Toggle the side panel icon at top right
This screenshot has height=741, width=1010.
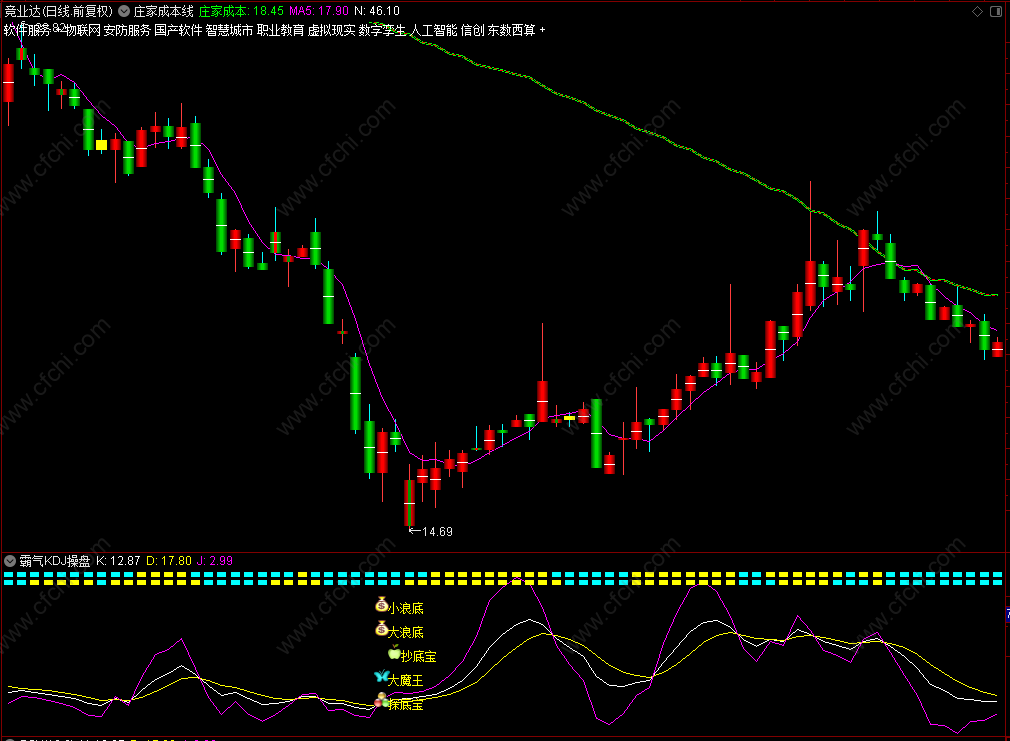click(x=996, y=11)
